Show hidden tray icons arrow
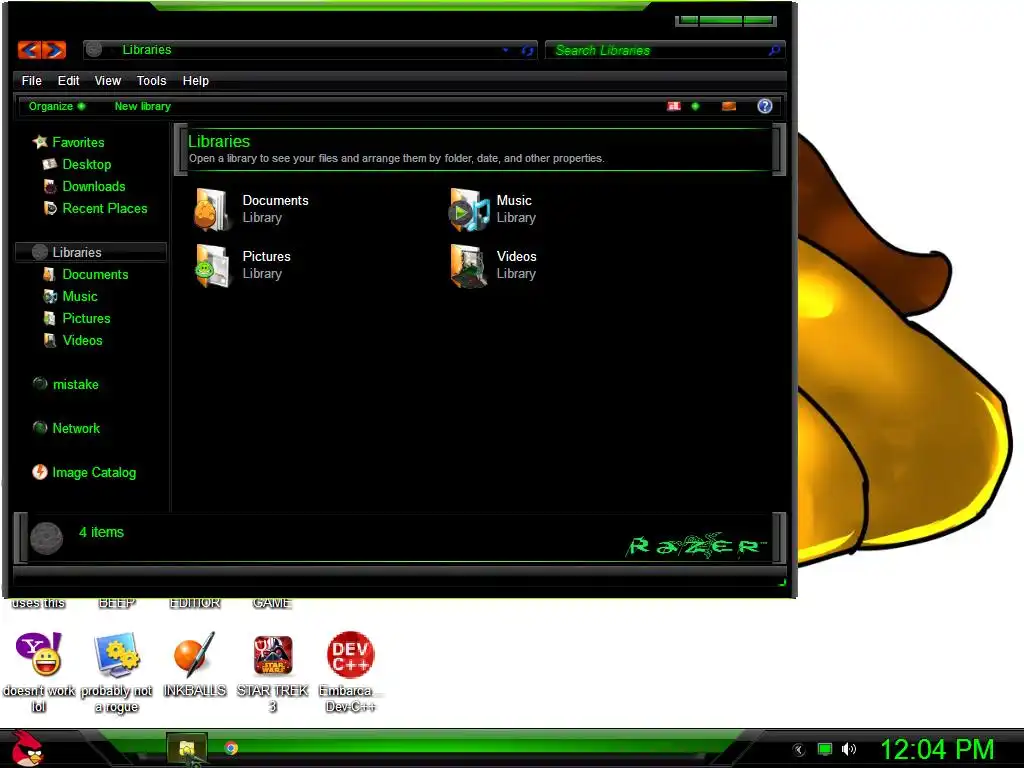 pos(799,749)
